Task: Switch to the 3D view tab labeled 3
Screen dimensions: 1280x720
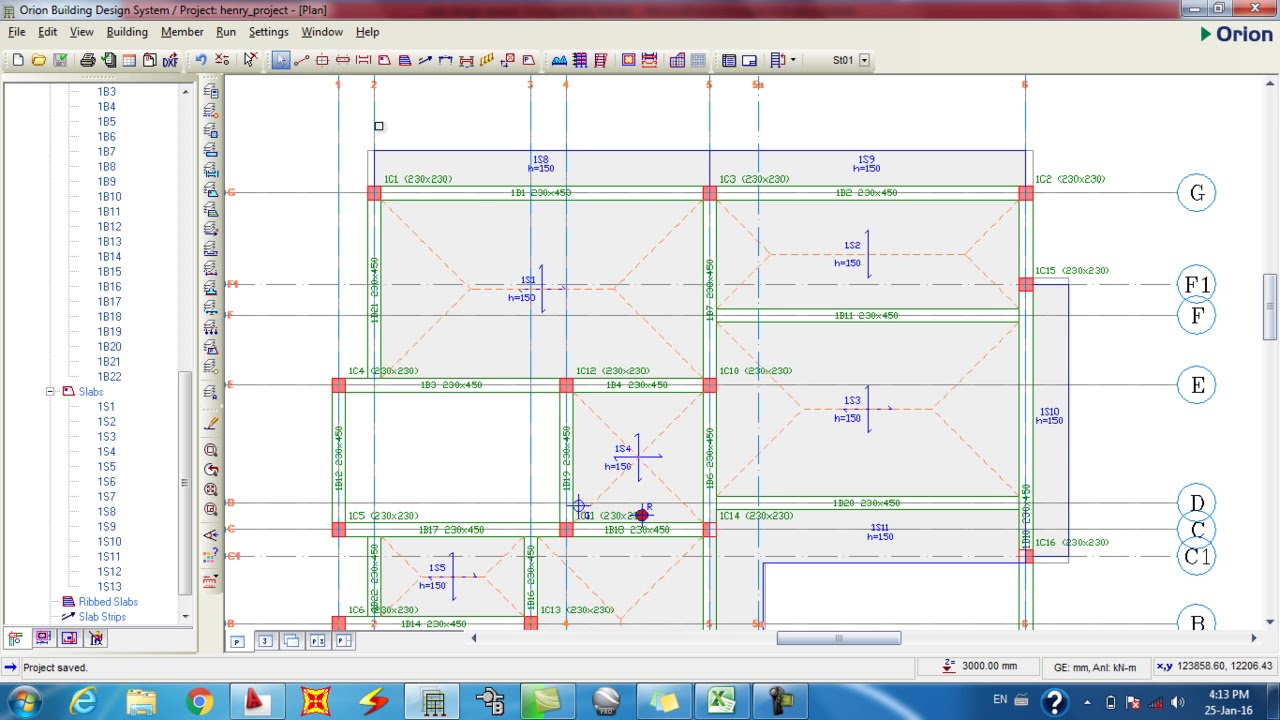Action: point(265,641)
